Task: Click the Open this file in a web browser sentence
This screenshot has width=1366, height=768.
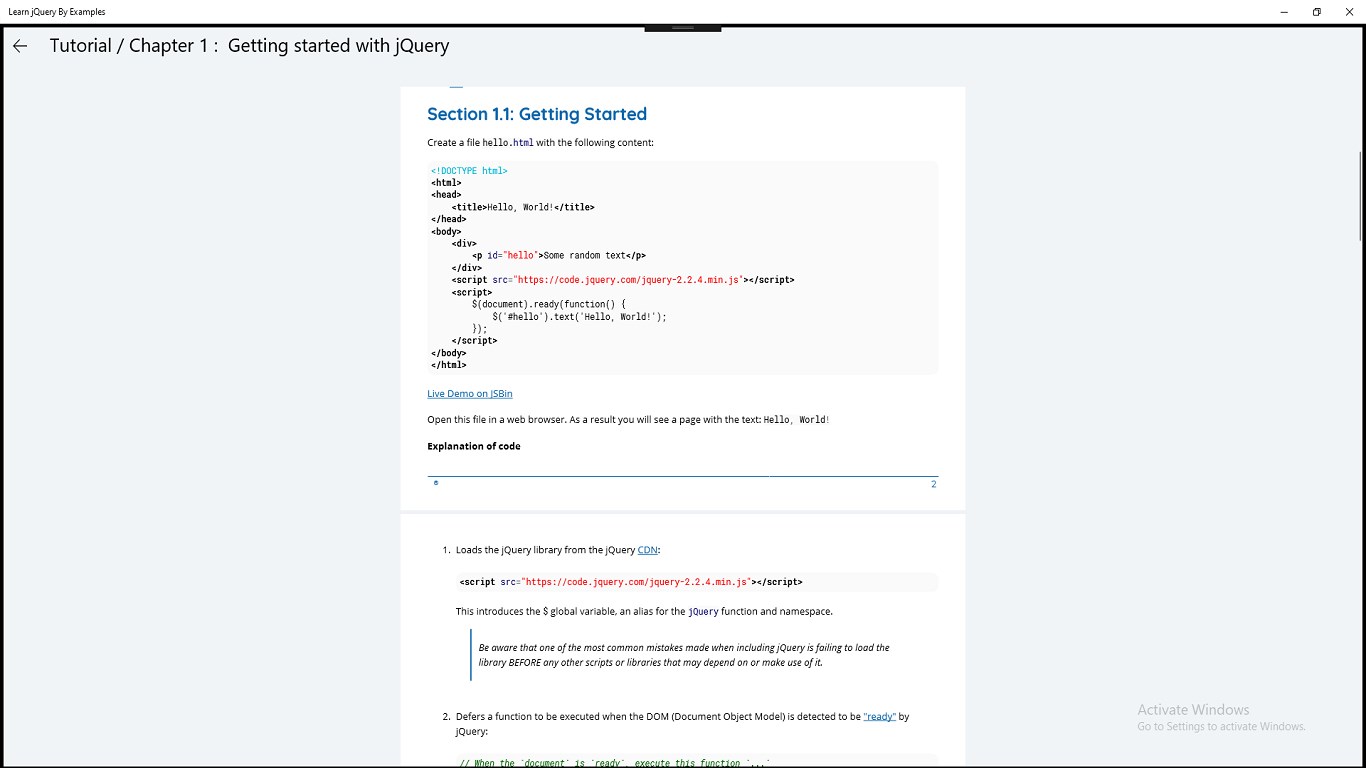Action: pos(628,420)
